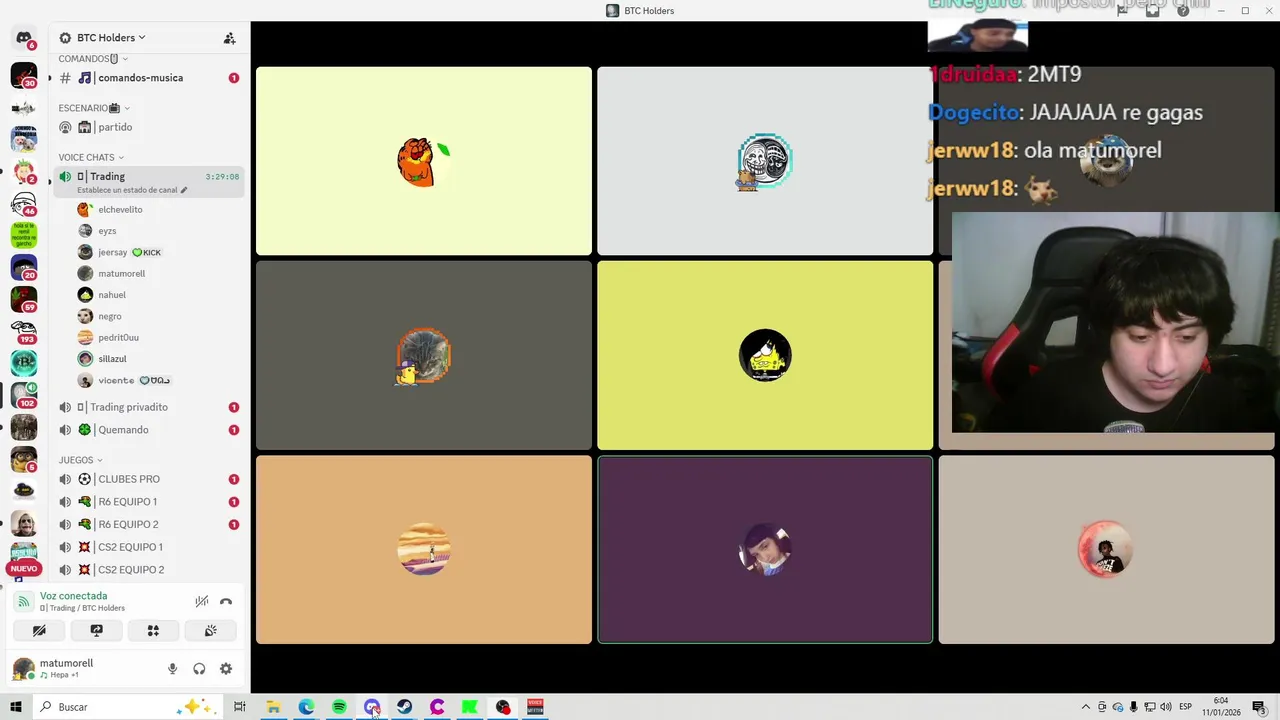Collapse the JUEGOS category
This screenshot has height=720, width=1280.
tap(80, 460)
